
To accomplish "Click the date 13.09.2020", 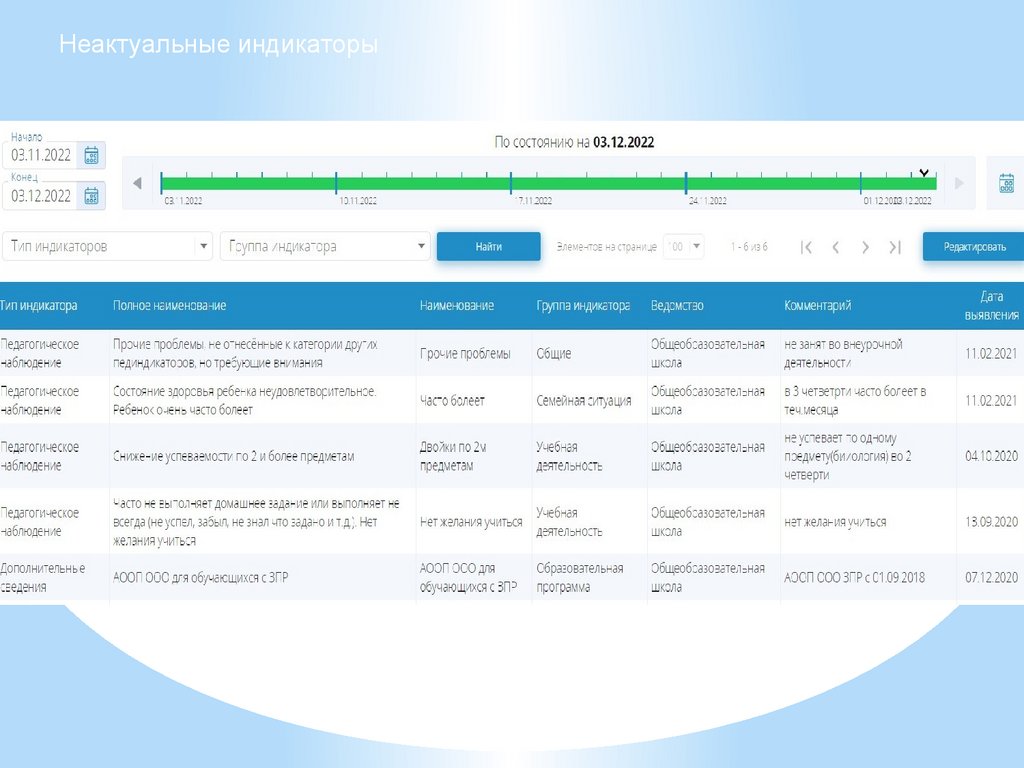I will [991, 521].
